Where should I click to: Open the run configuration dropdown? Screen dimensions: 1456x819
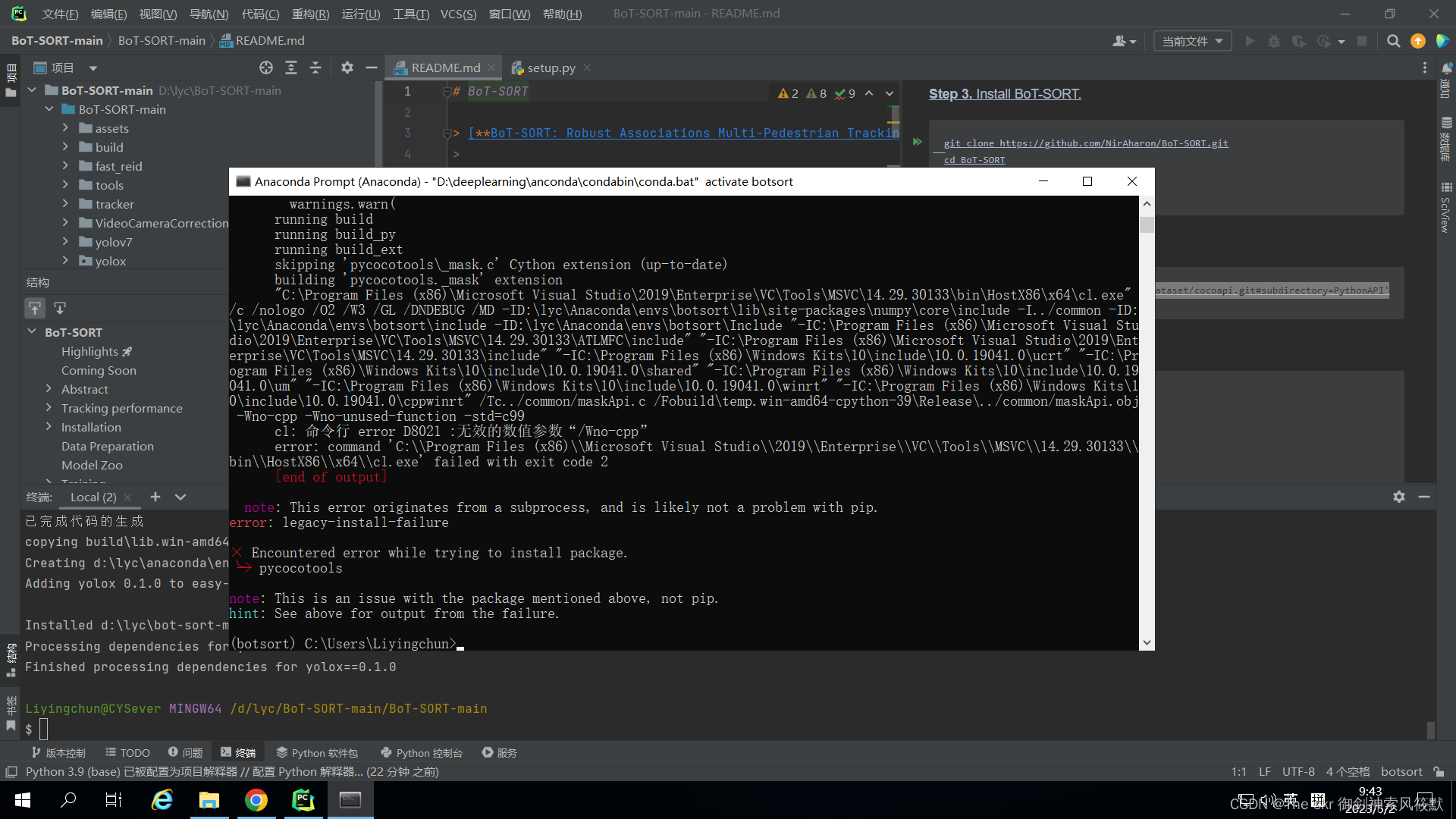point(1192,41)
